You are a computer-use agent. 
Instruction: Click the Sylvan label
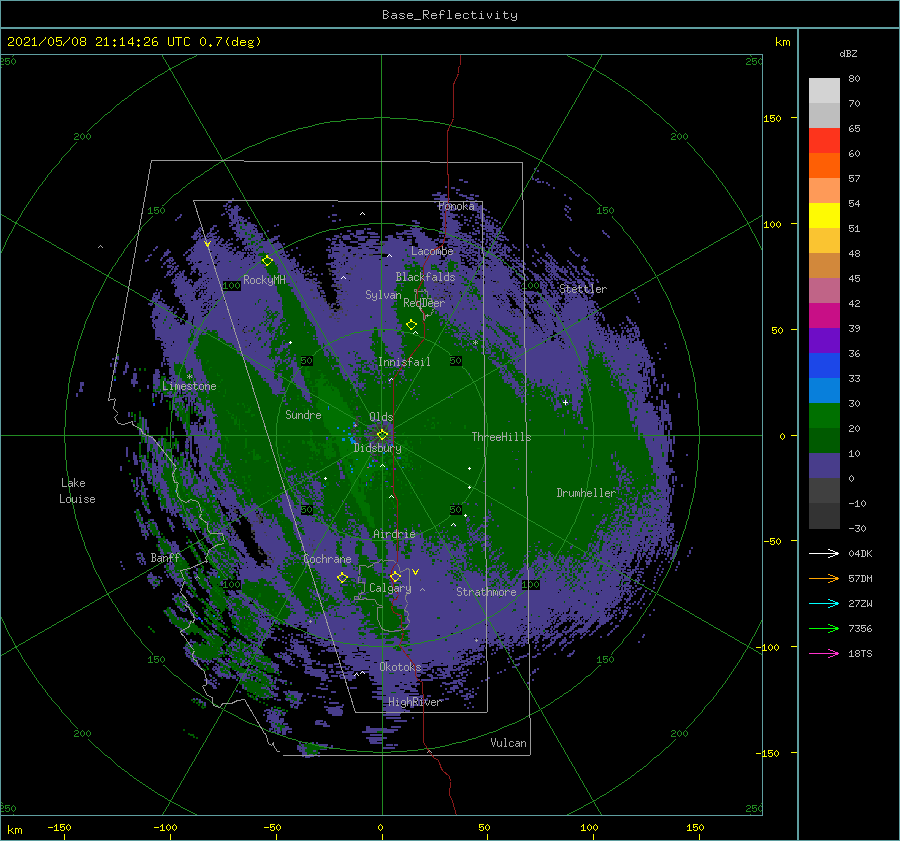coord(383,295)
